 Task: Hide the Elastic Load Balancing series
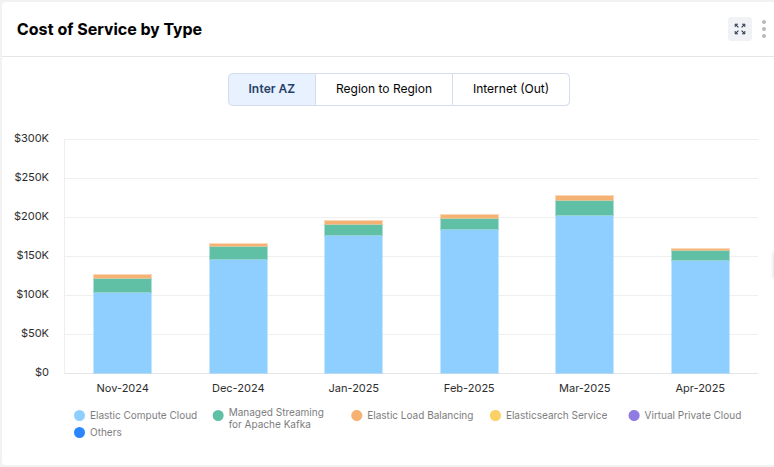click(357, 415)
